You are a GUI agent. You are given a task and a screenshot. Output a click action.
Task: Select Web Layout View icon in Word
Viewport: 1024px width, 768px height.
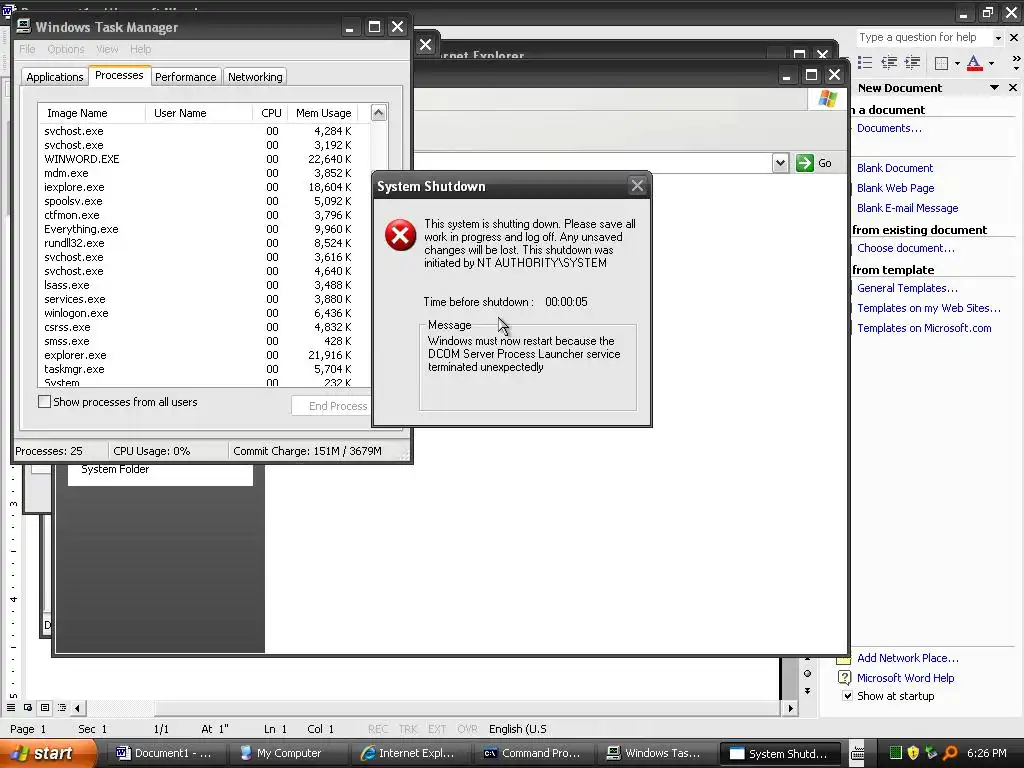(x=27, y=707)
